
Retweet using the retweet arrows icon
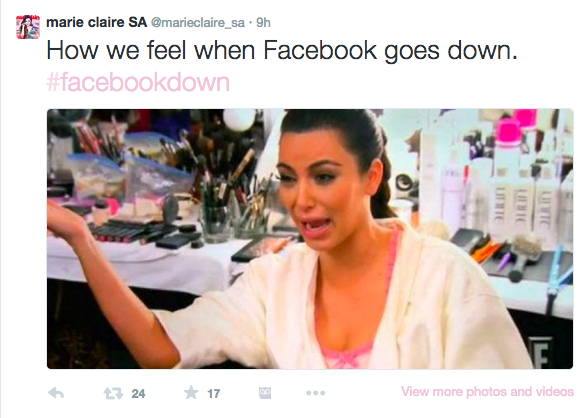click(x=113, y=393)
